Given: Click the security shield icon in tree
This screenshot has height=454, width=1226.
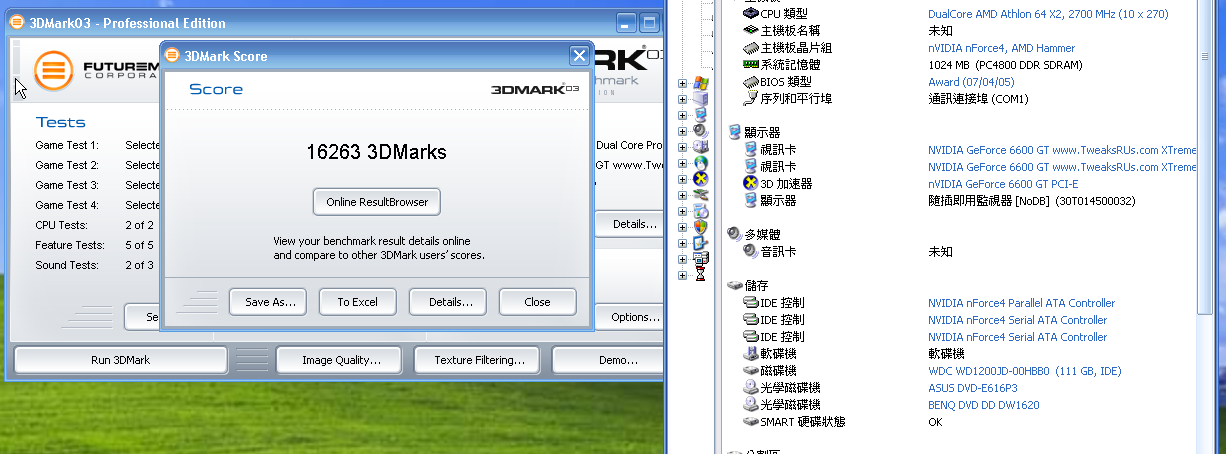Looking at the screenshot, I should click(700, 226).
